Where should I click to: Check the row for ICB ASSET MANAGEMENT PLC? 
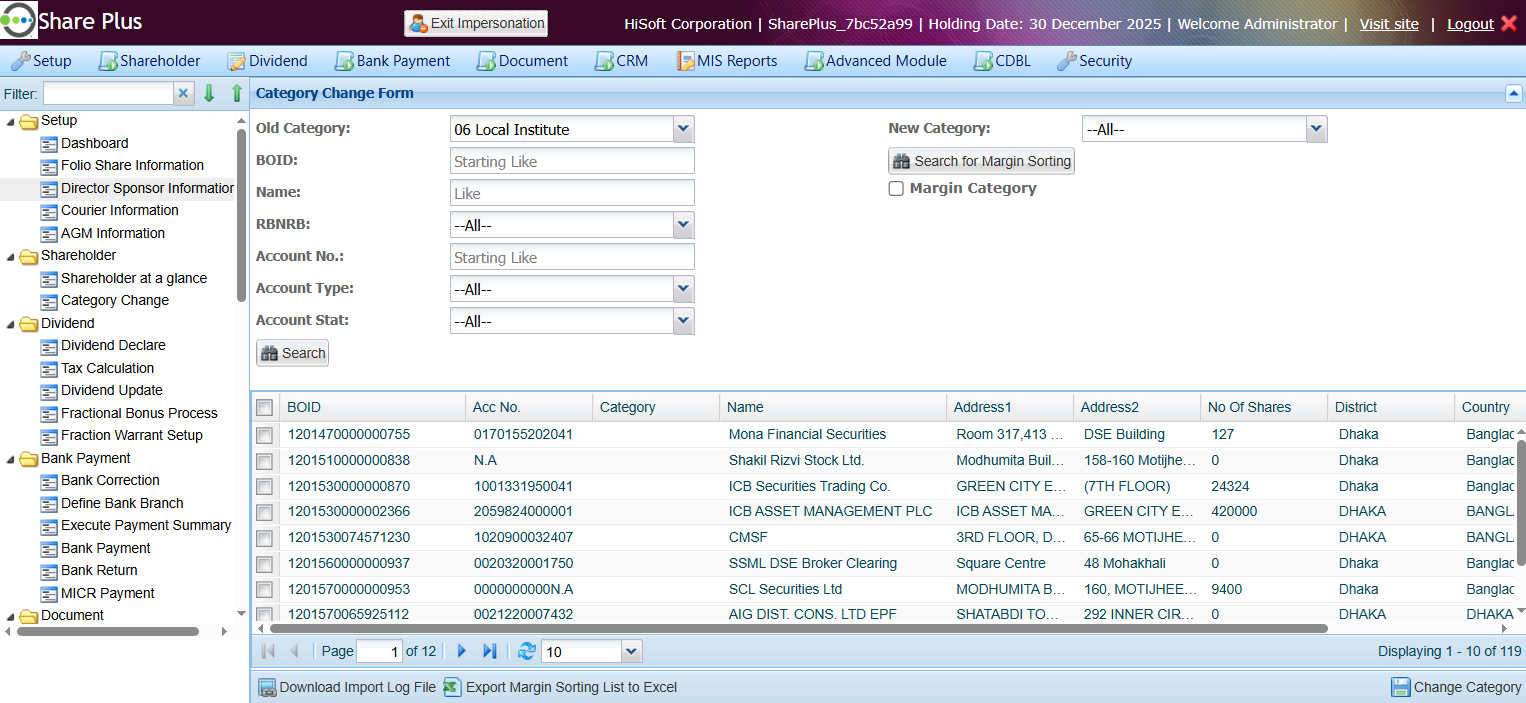(x=264, y=512)
